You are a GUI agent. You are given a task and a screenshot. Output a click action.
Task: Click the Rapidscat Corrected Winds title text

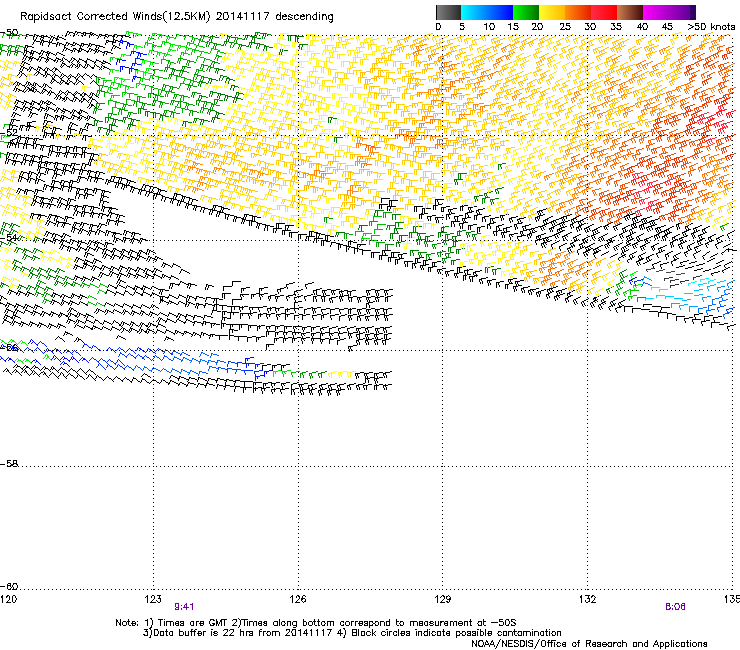177,17
